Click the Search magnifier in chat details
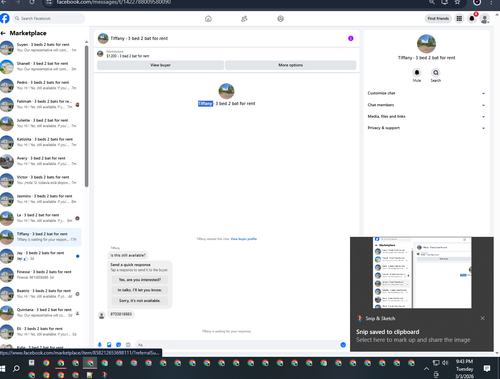500x379 pixels. (436, 72)
